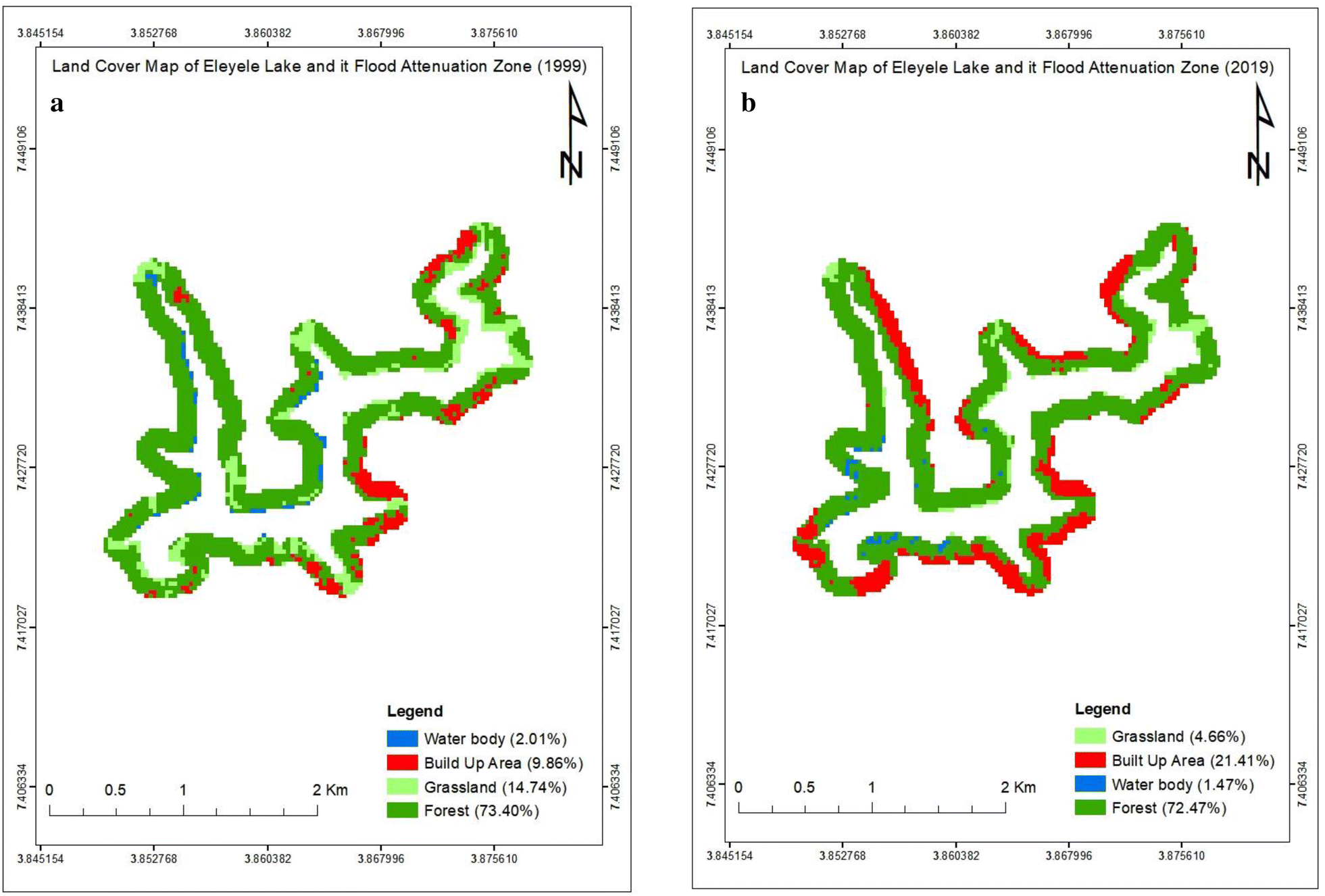The width and height of the screenshot is (1325, 896).
Task: Click the '0.5' scale label on map b
Action: 804,787
